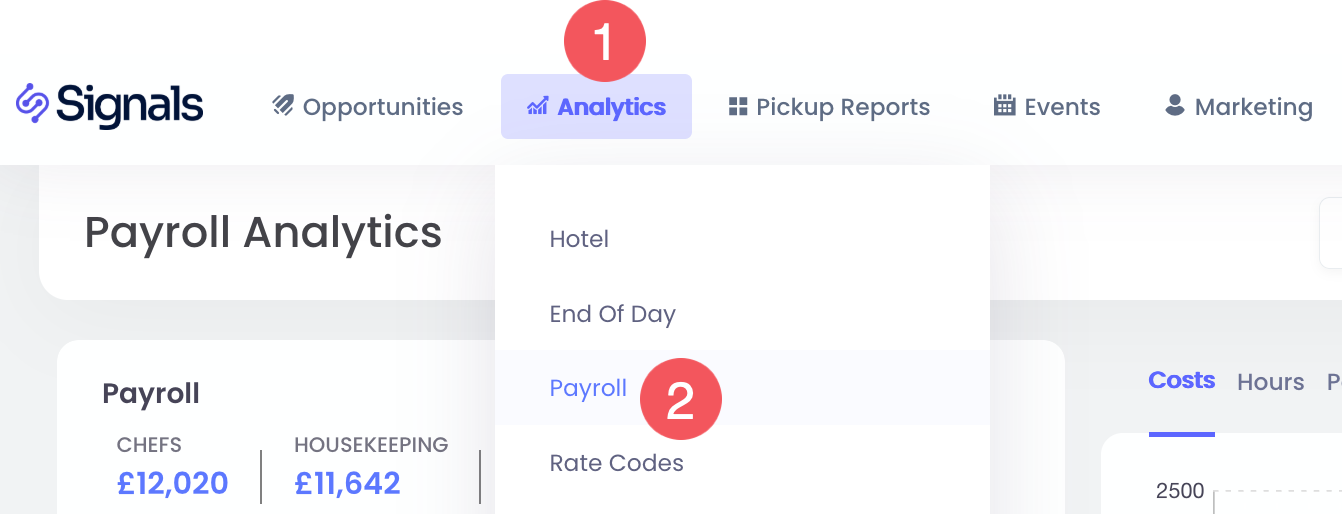Click the Pickup Reports grid icon
This screenshot has width=1342, height=514.
tap(738, 106)
